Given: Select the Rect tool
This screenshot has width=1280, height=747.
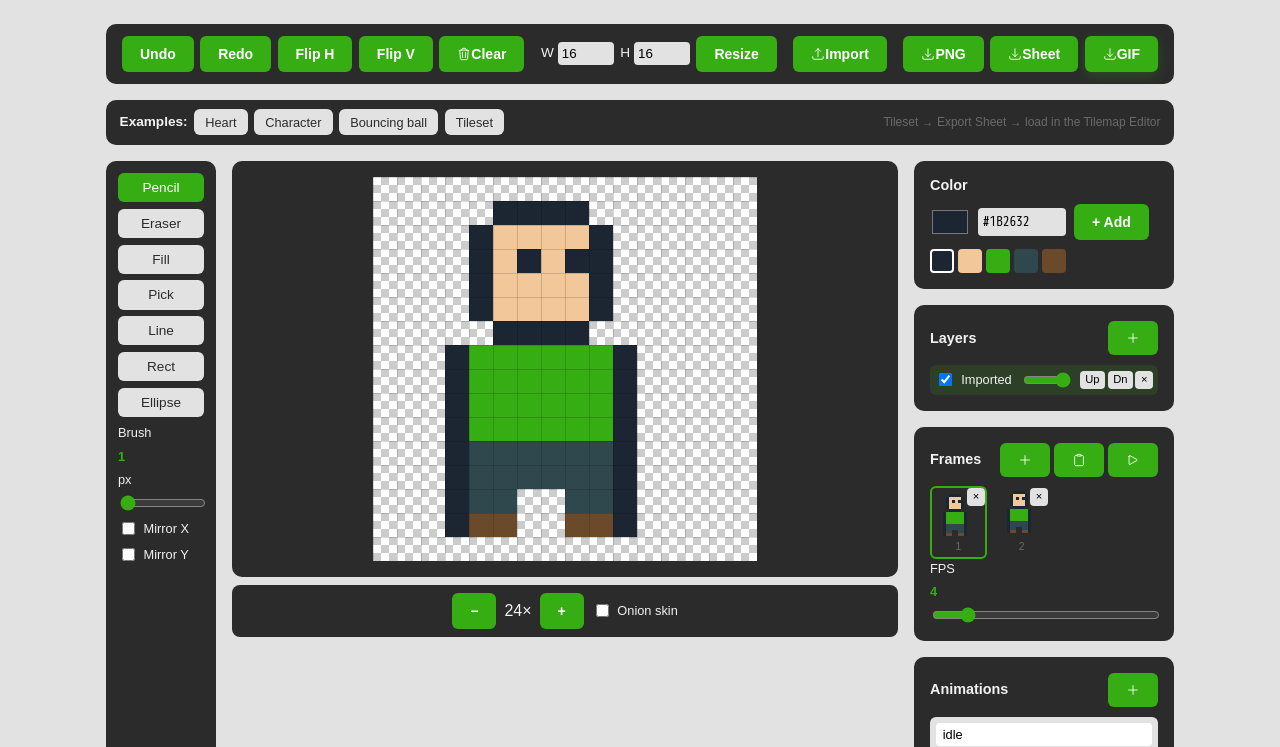Looking at the screenshot, I should click(x=161, y=366).
